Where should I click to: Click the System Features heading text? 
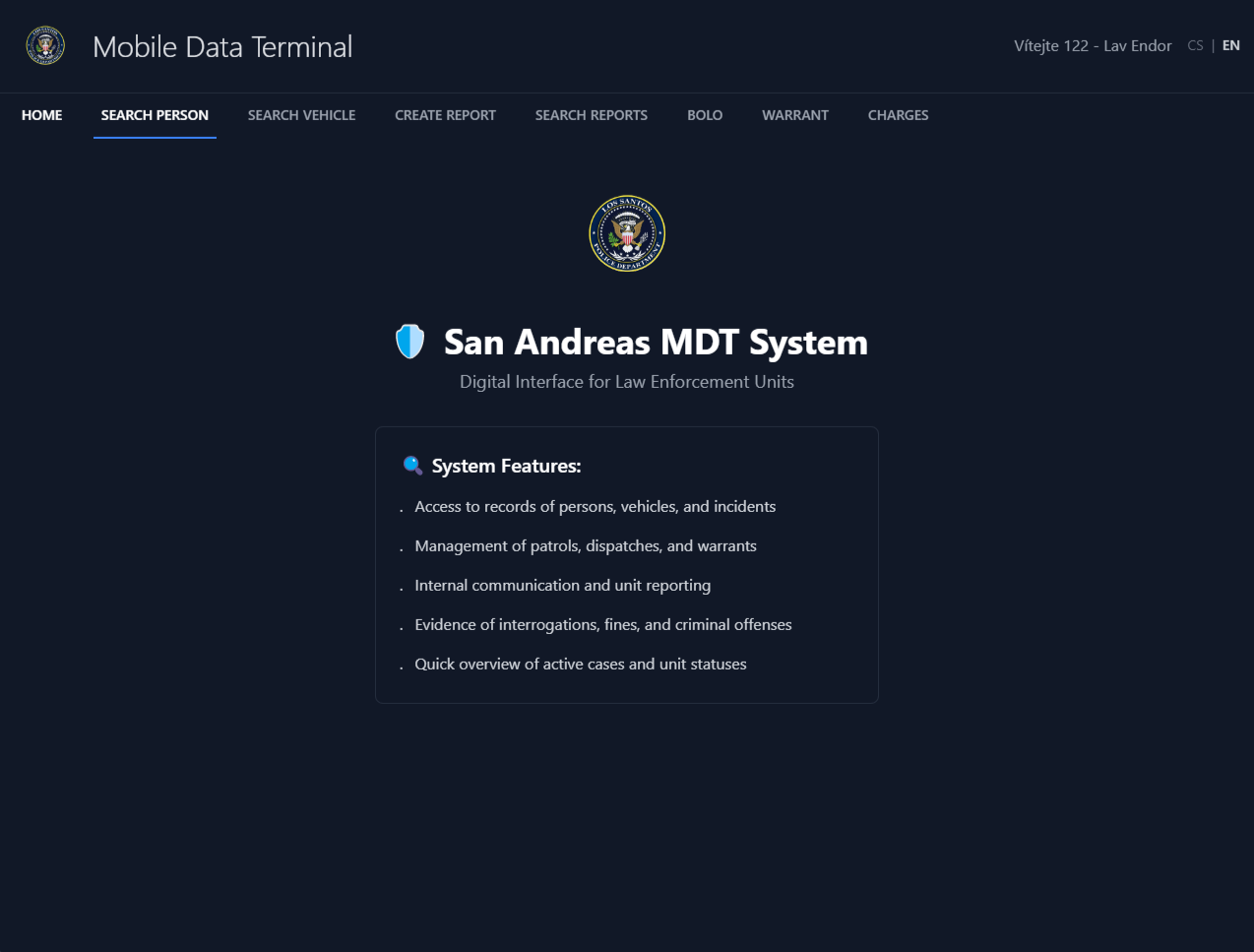[506, 466]
